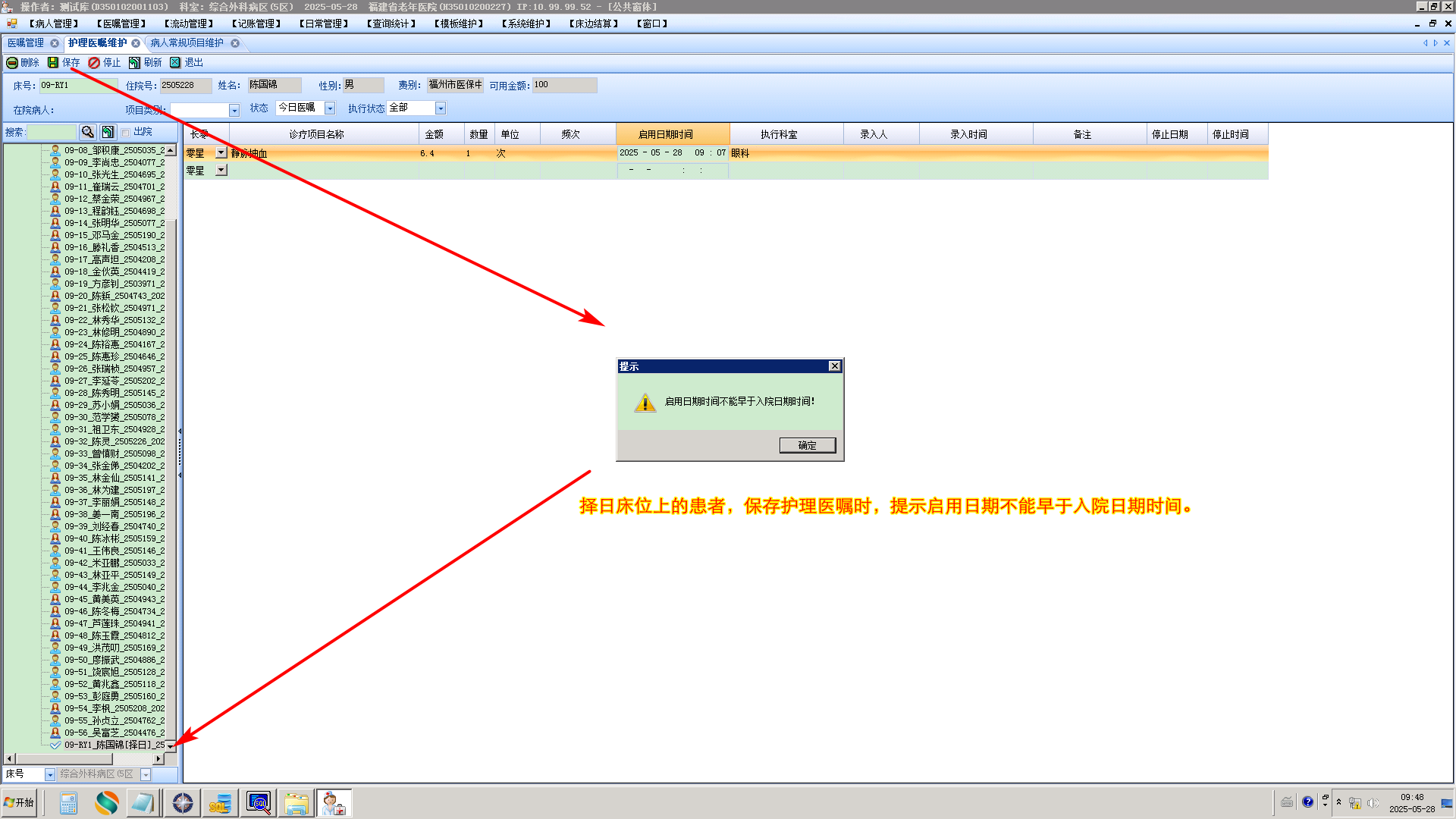Click the 床号 input field
Viewport: 1456px width, 819px height.
tap(78, 86)
